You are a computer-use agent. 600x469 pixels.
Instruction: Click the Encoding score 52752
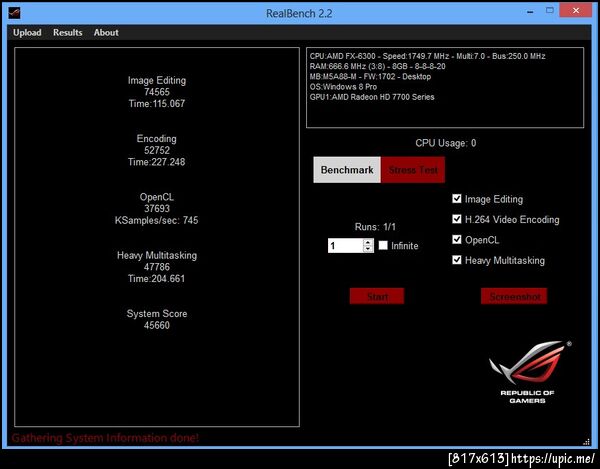157,150
